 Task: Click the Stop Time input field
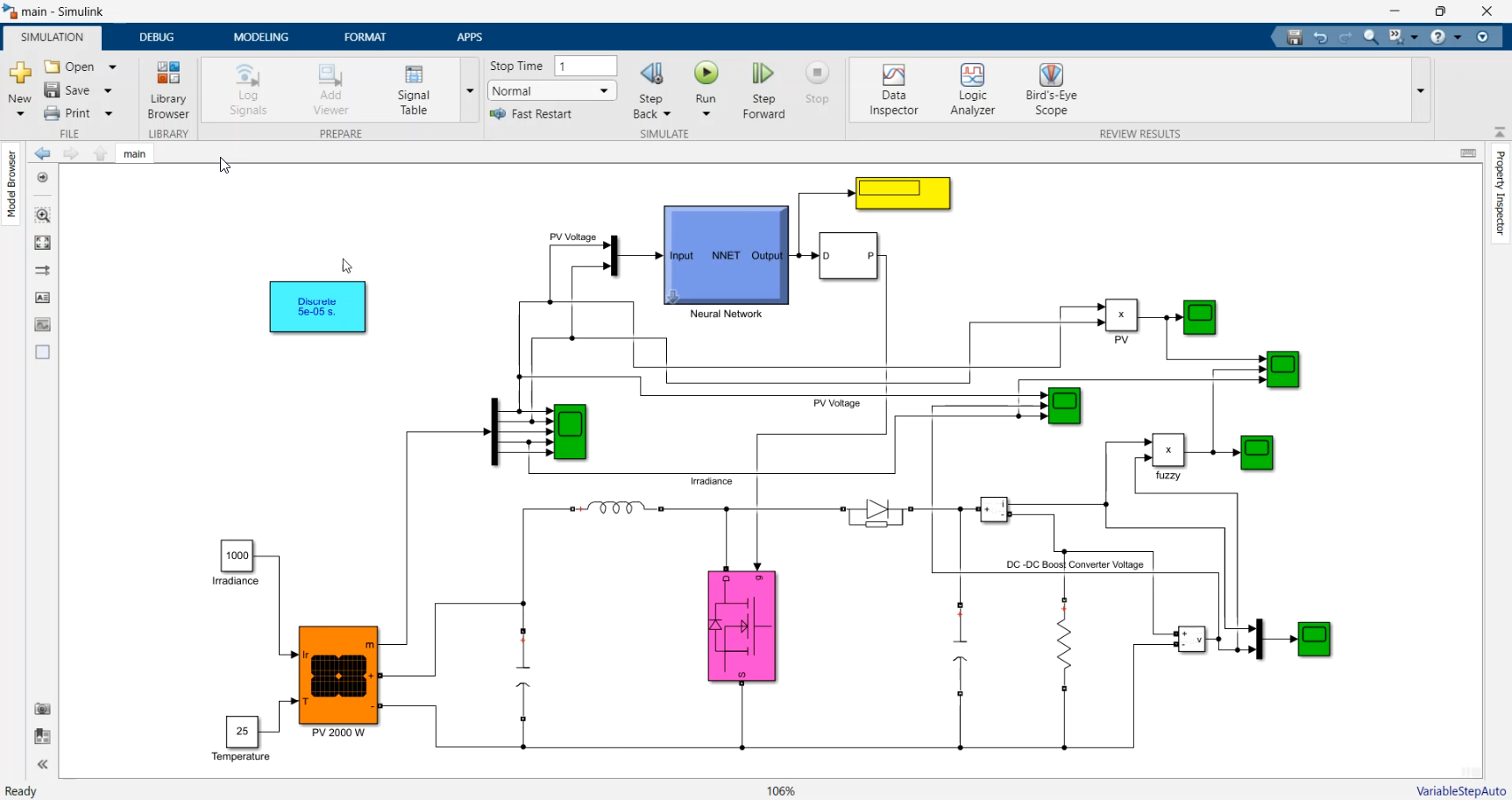coord(586,66)
